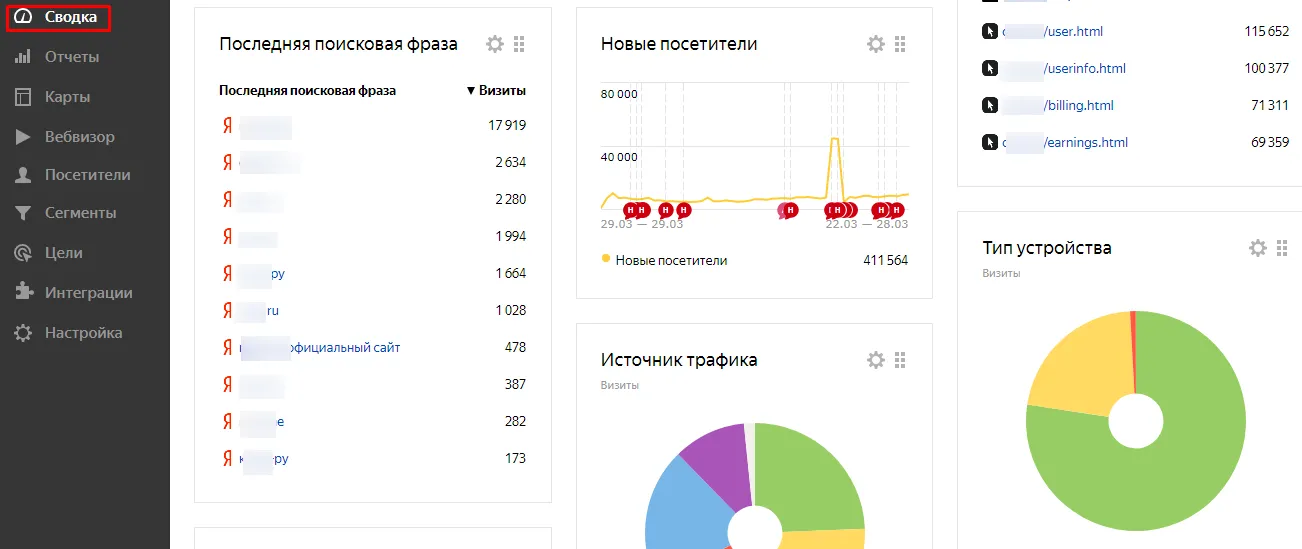Click the Цели target icon
The height and width of the screenshot is (549, 1302).
coord(23,253)
